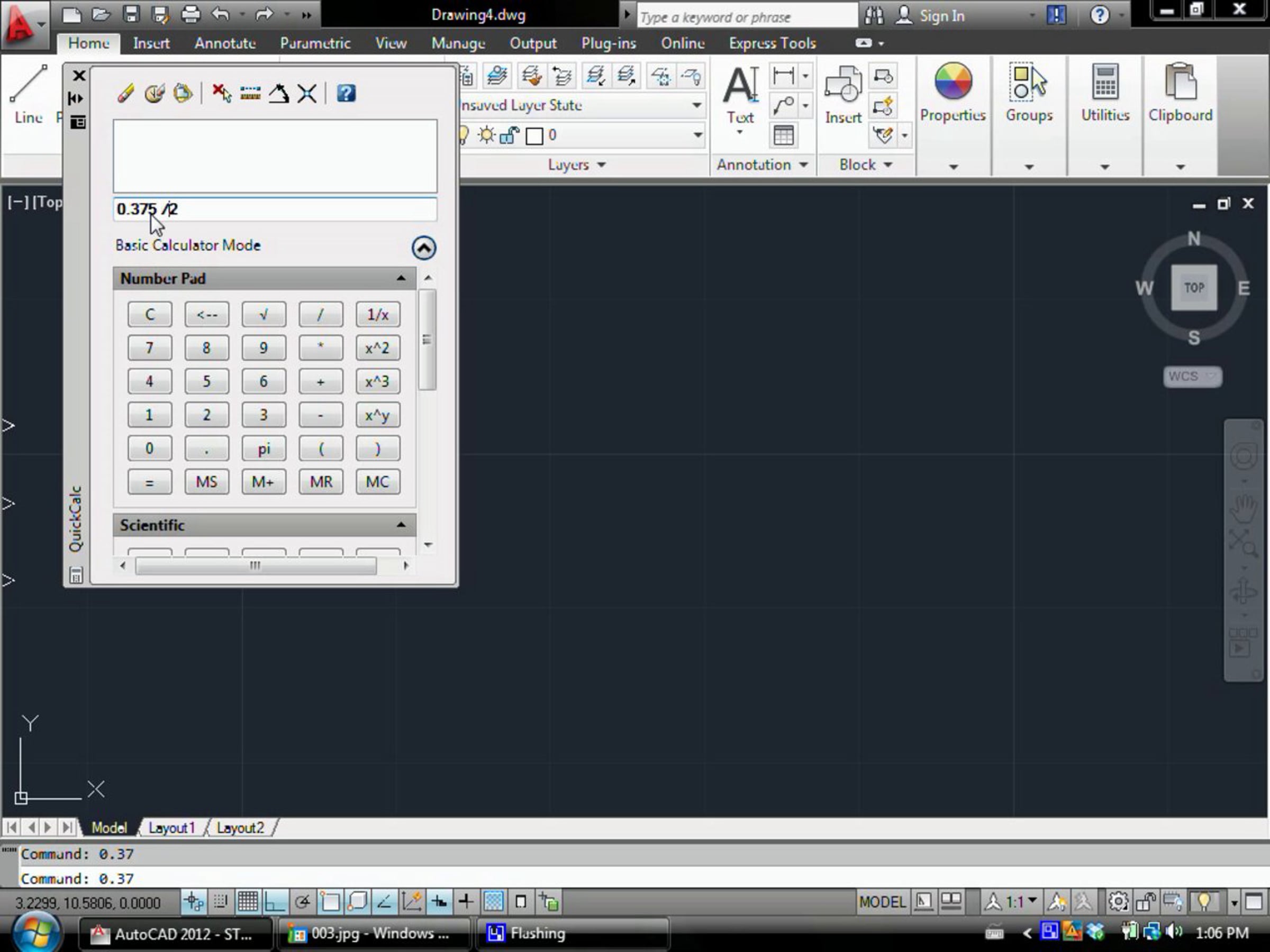Viewport: 1270px width, 952px height.
Task: Toggle Snap Mode in status bar
Action: pos(221,902)
